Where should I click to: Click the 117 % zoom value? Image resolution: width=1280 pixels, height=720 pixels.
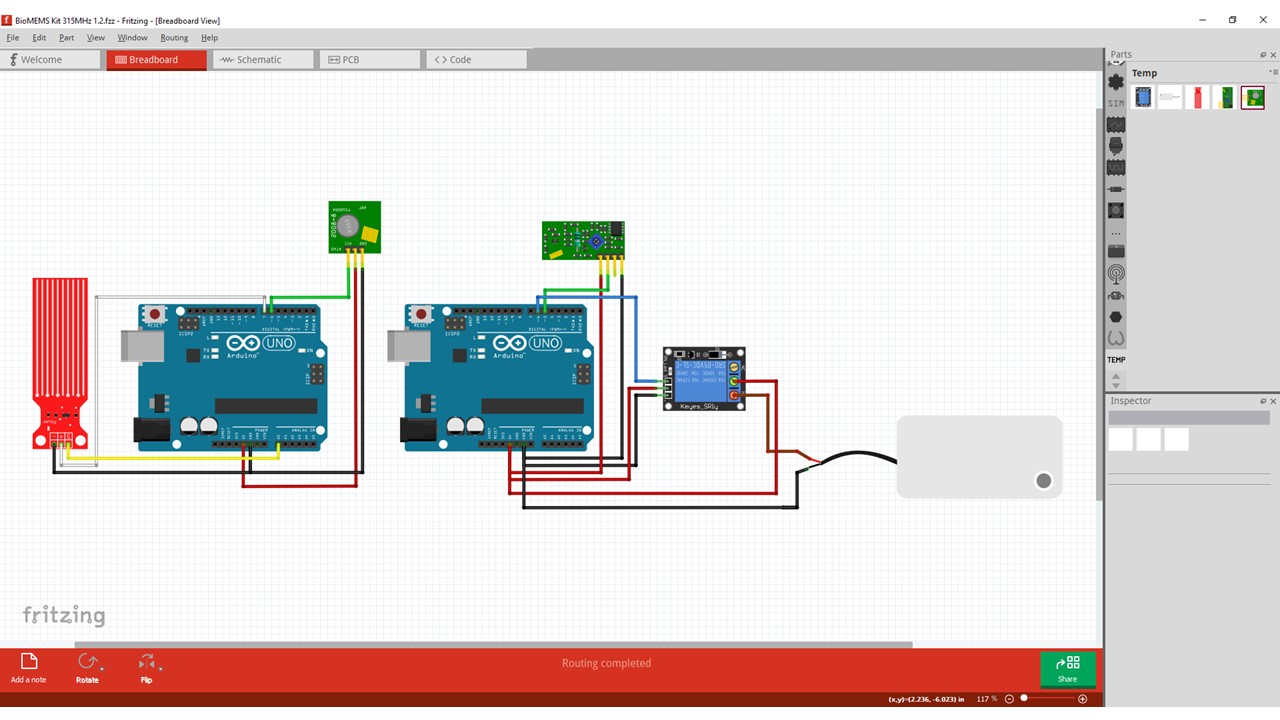coord(987,699)
